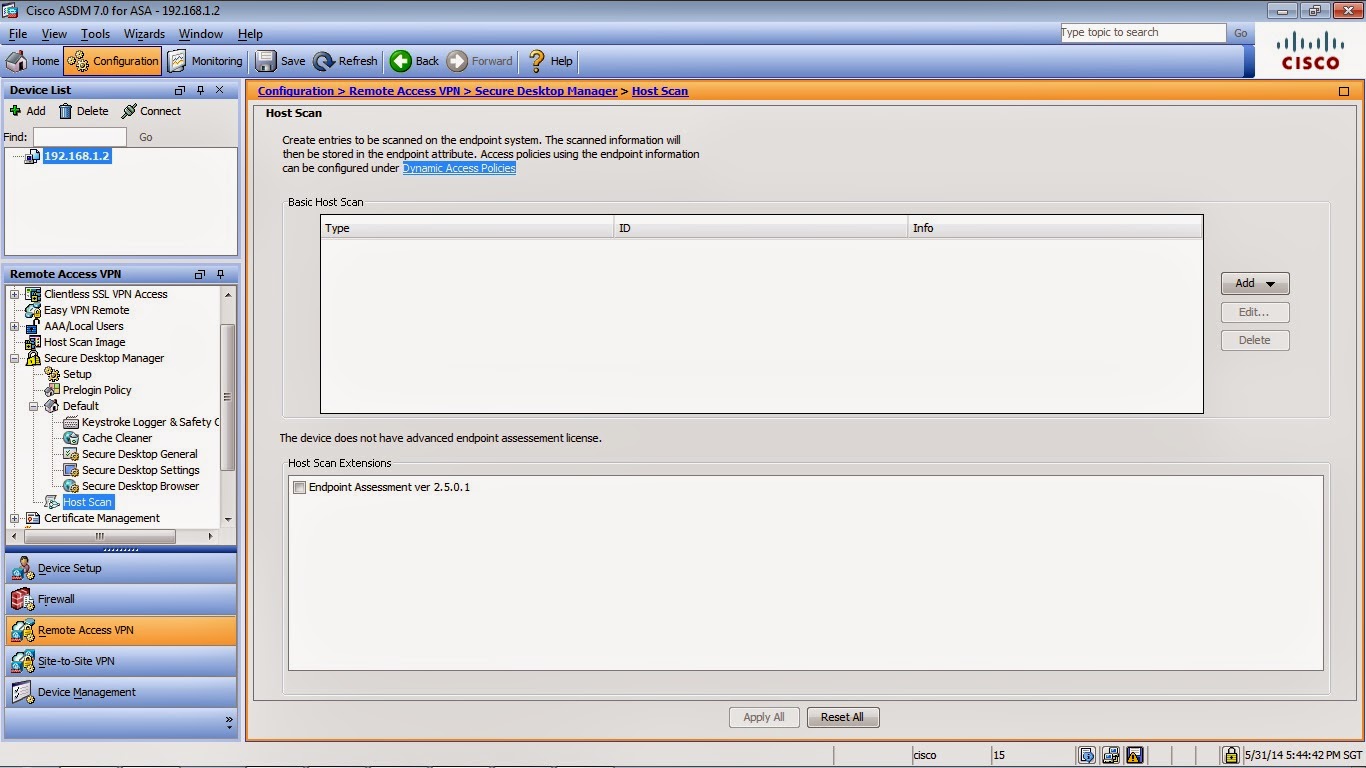
Task: Click the device info status bar icon
Action: pos(1086,755)
